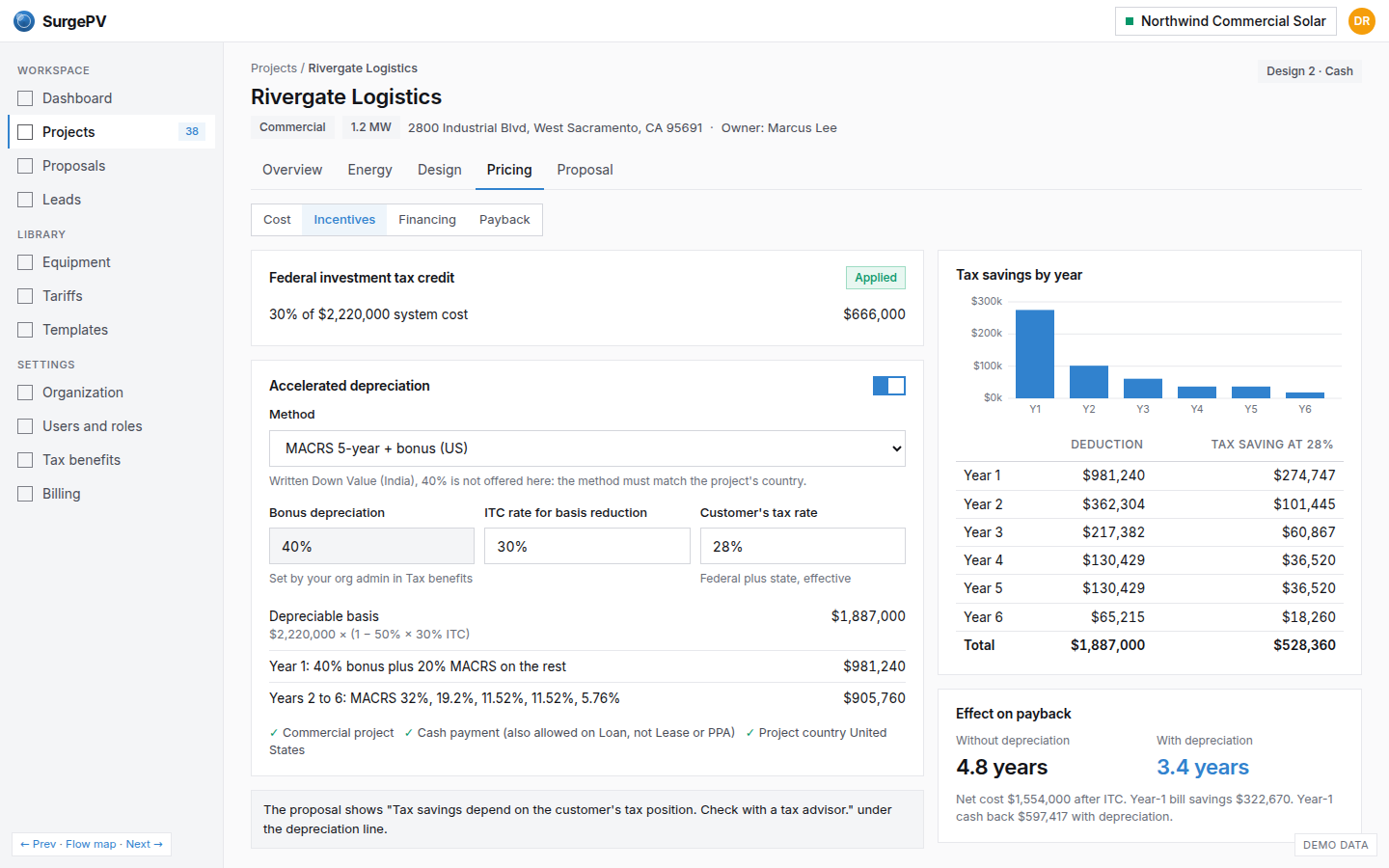
Task: Click the Tax benefits sidebar icon
Action: (25, 460)
